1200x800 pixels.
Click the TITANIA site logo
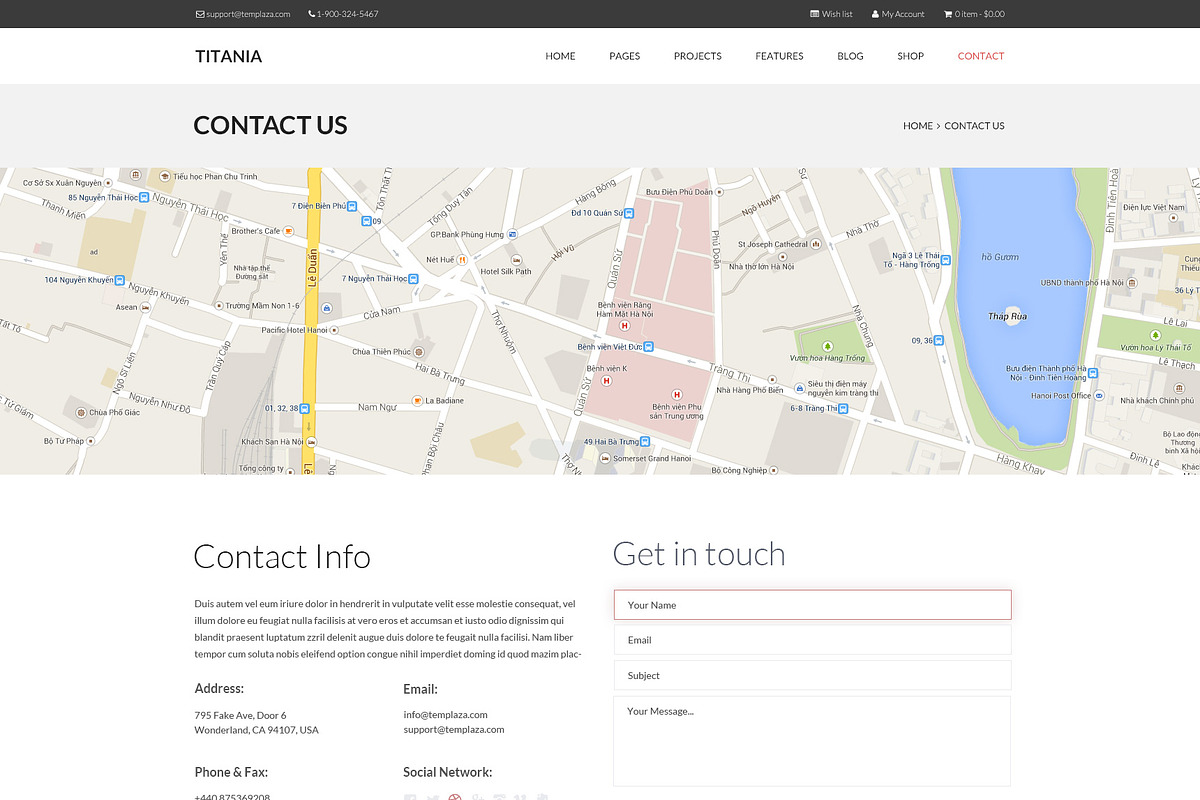[228, 56]
